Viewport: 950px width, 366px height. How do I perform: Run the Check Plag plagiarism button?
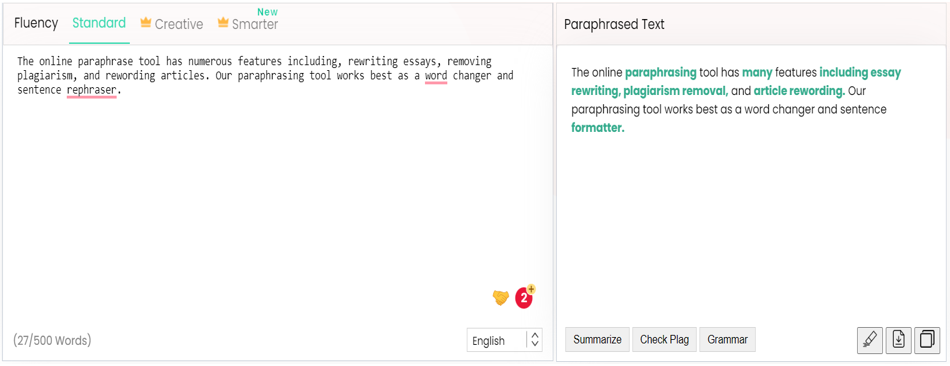(x=665, y=340)
